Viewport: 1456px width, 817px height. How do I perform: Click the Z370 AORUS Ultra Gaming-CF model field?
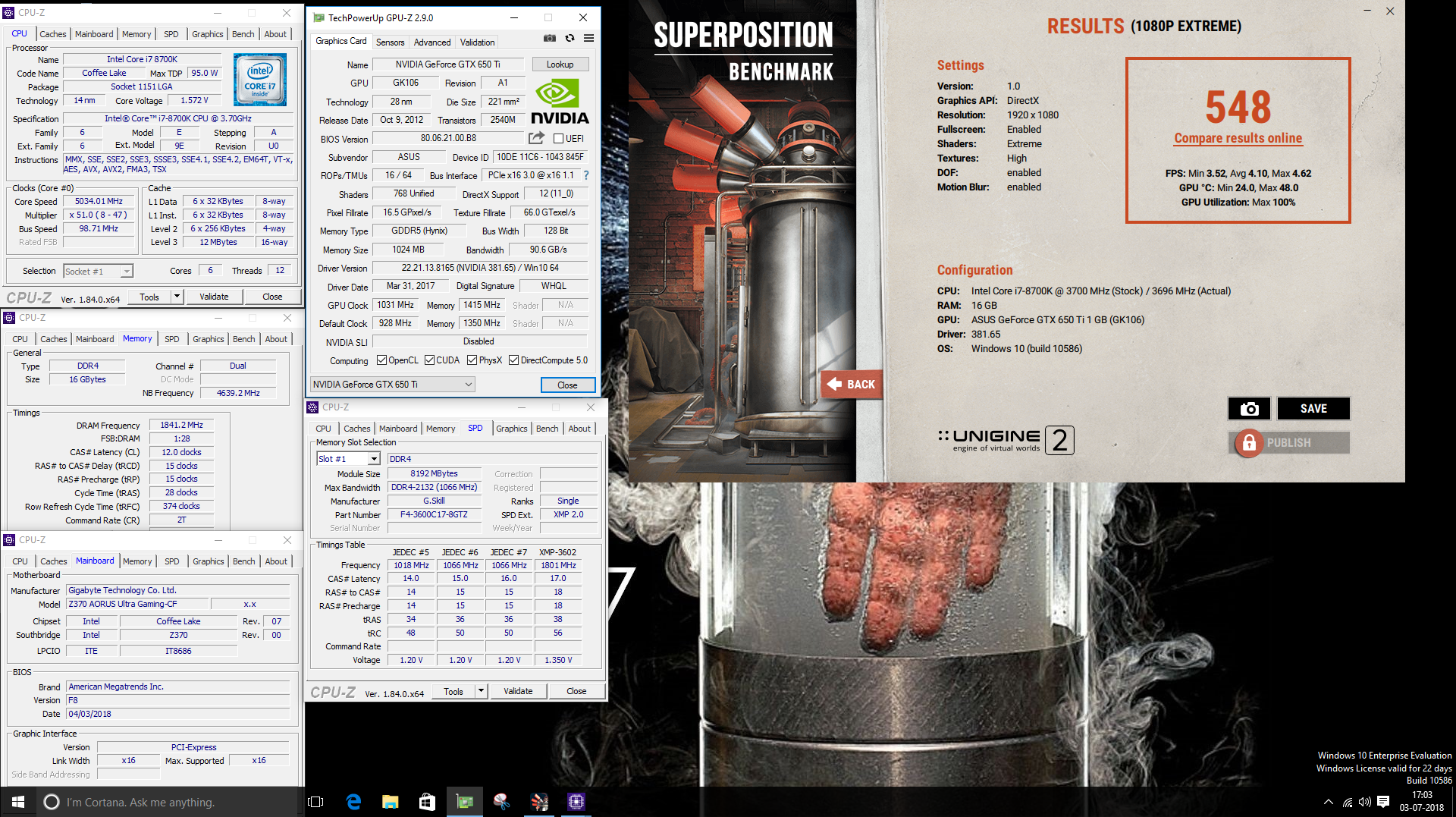(x=136, y=604)
